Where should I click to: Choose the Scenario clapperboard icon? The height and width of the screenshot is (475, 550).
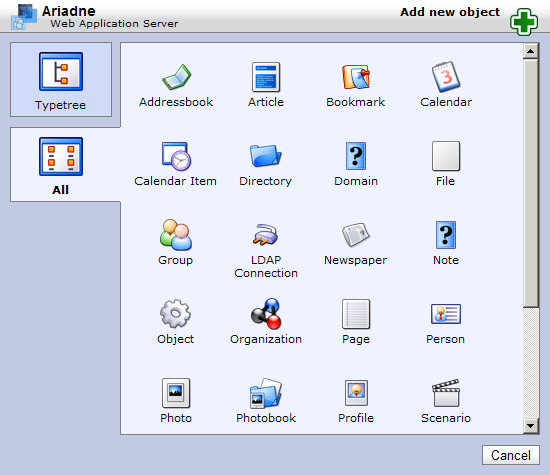[445, 393]
